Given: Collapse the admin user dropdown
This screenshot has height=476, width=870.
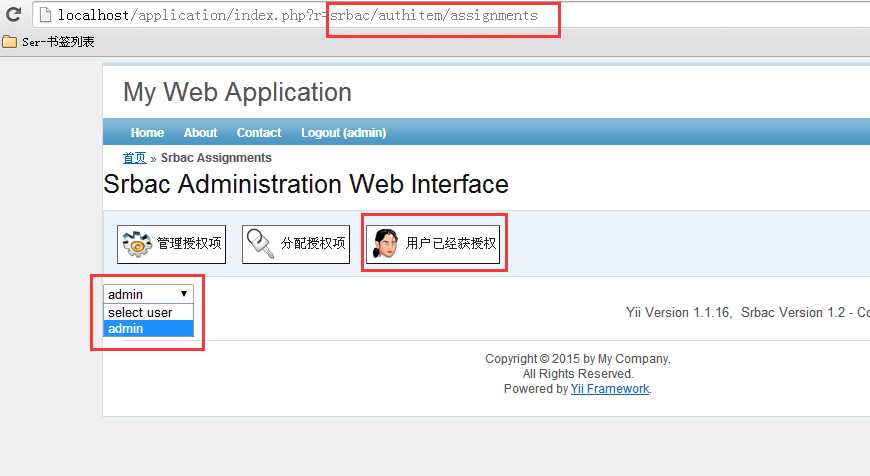Looking at the screenshot, I should 148,294.
